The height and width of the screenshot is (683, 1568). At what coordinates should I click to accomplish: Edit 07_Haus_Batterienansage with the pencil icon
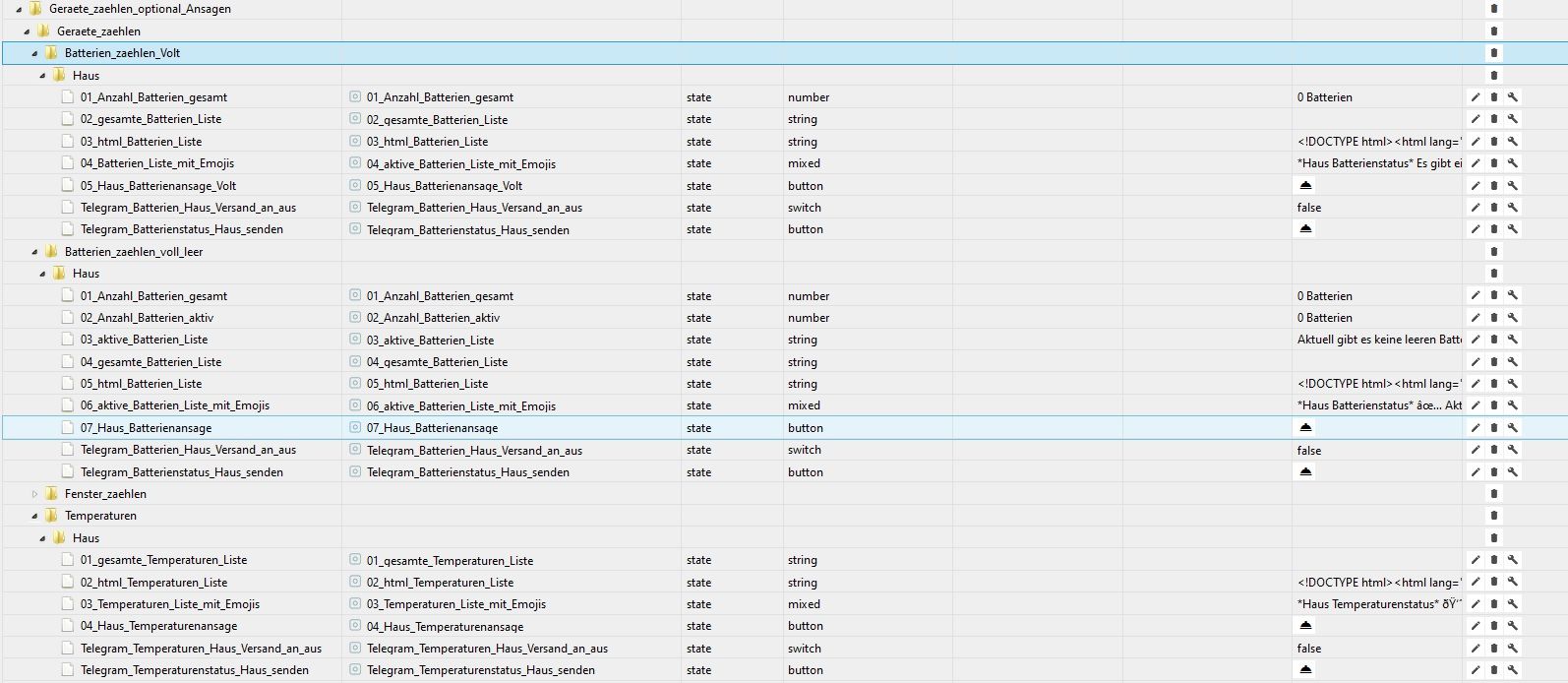pyautogui.click(x=1476, y=428)
